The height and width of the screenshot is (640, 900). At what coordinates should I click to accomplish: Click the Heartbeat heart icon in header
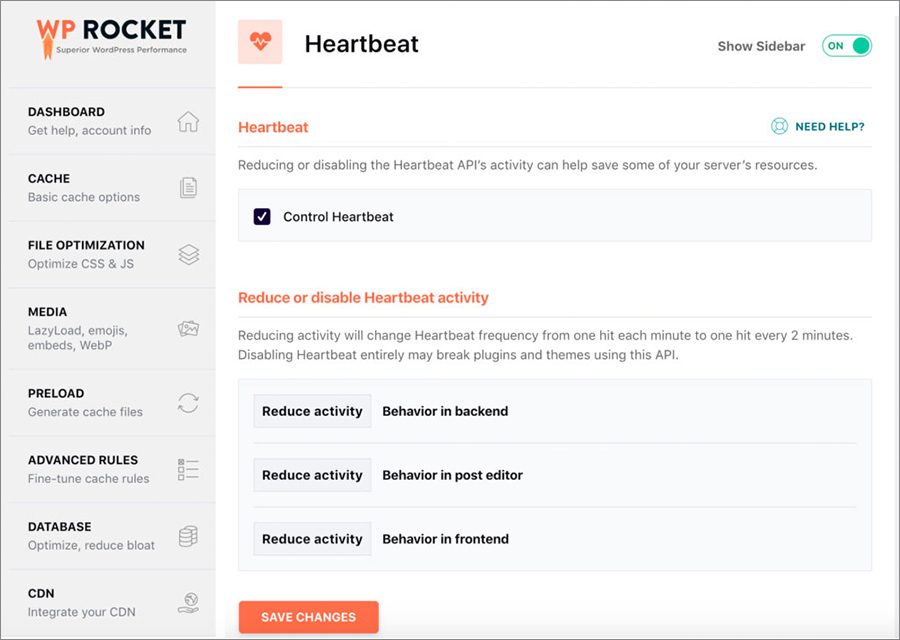pos(260,41)
